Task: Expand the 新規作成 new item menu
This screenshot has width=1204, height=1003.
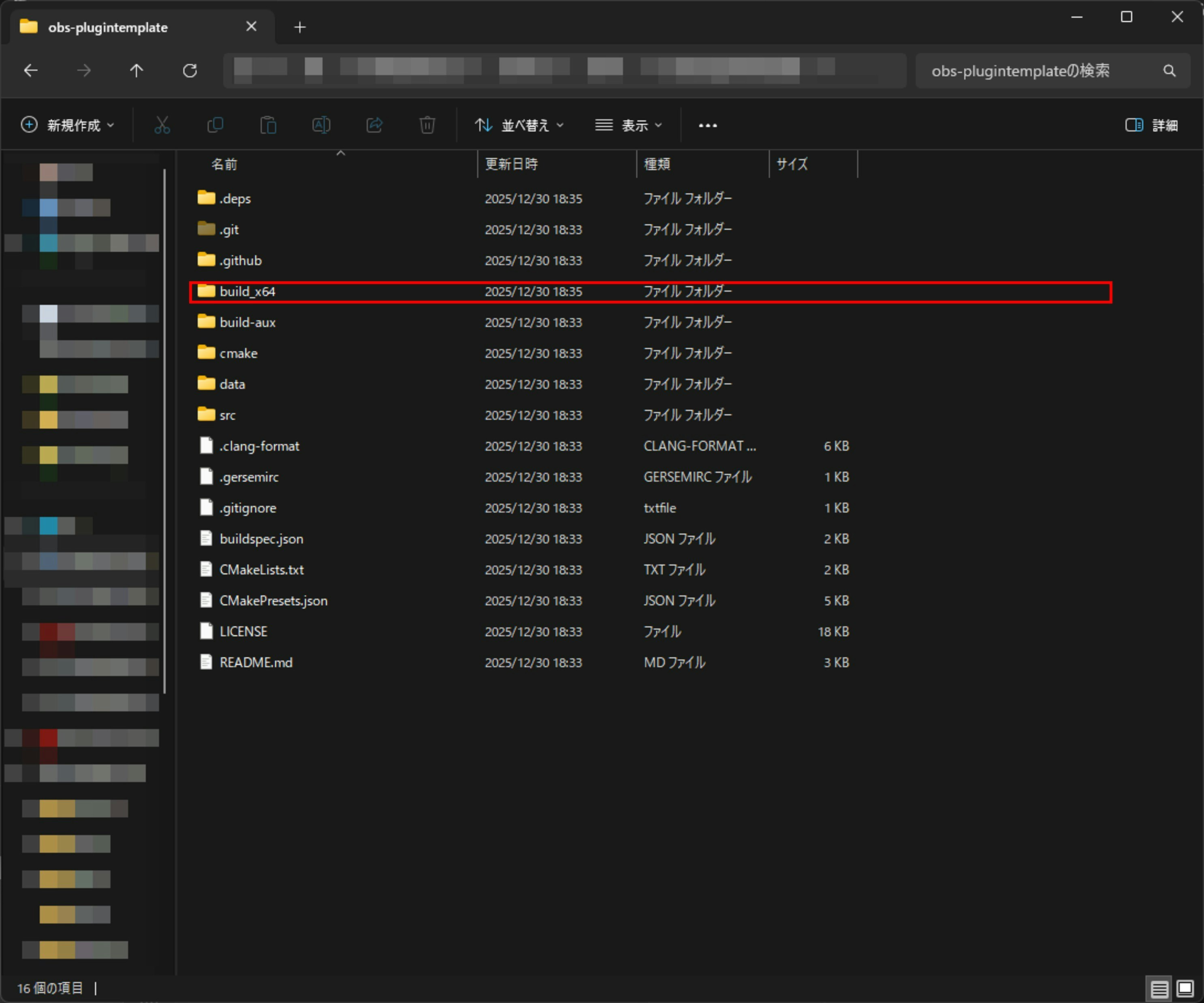Action: tap(68, 125)
